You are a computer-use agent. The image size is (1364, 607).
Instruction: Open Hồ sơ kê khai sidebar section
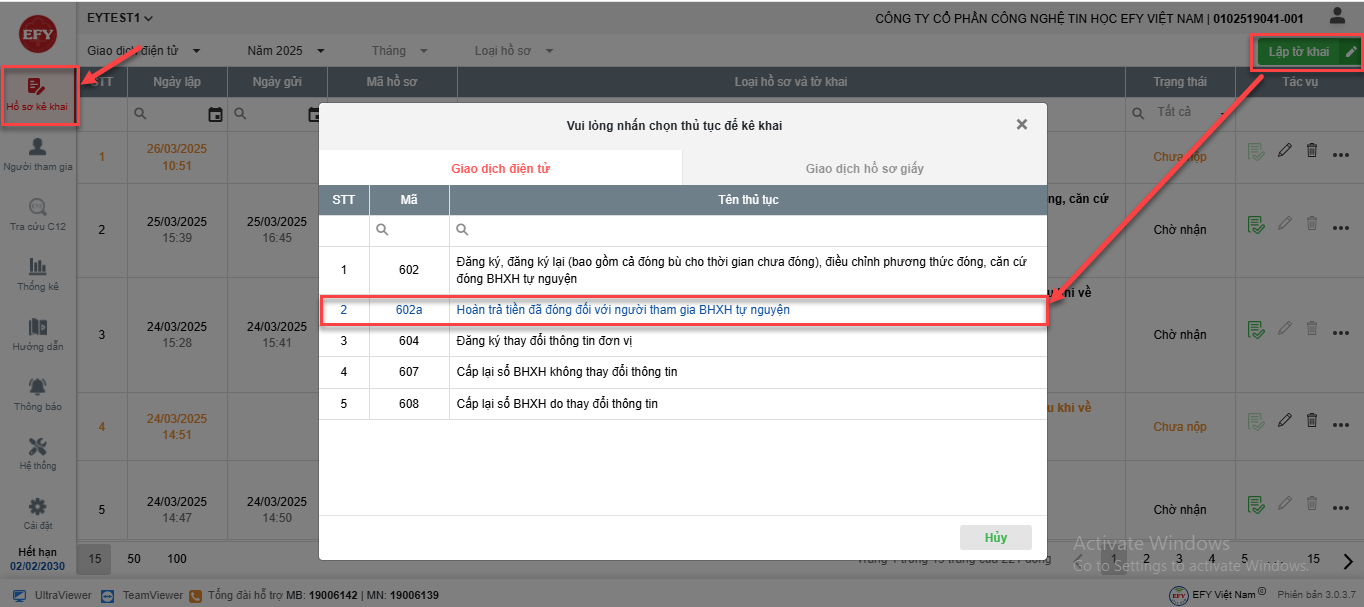38,95
